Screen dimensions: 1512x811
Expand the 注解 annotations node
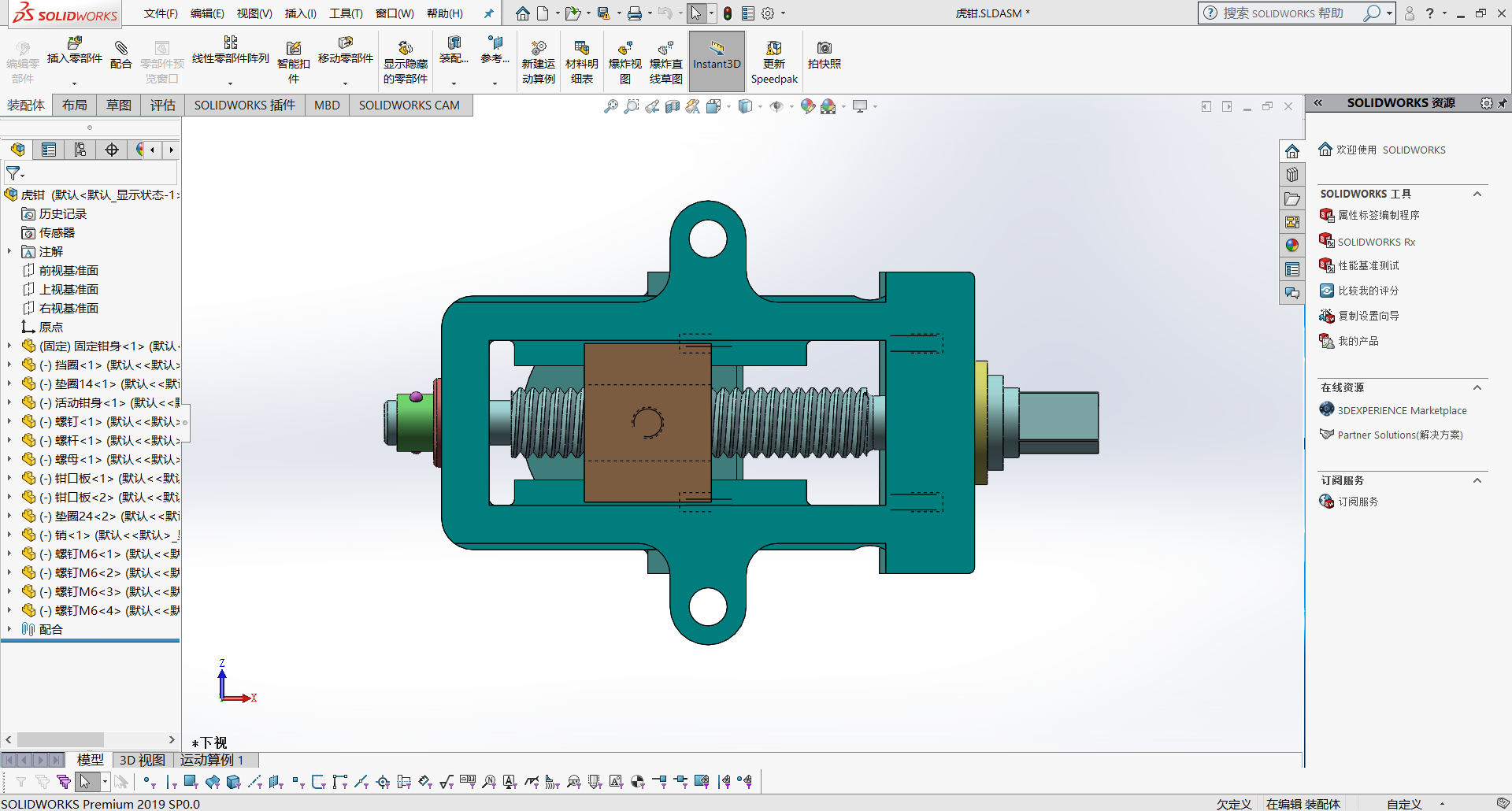9,251
